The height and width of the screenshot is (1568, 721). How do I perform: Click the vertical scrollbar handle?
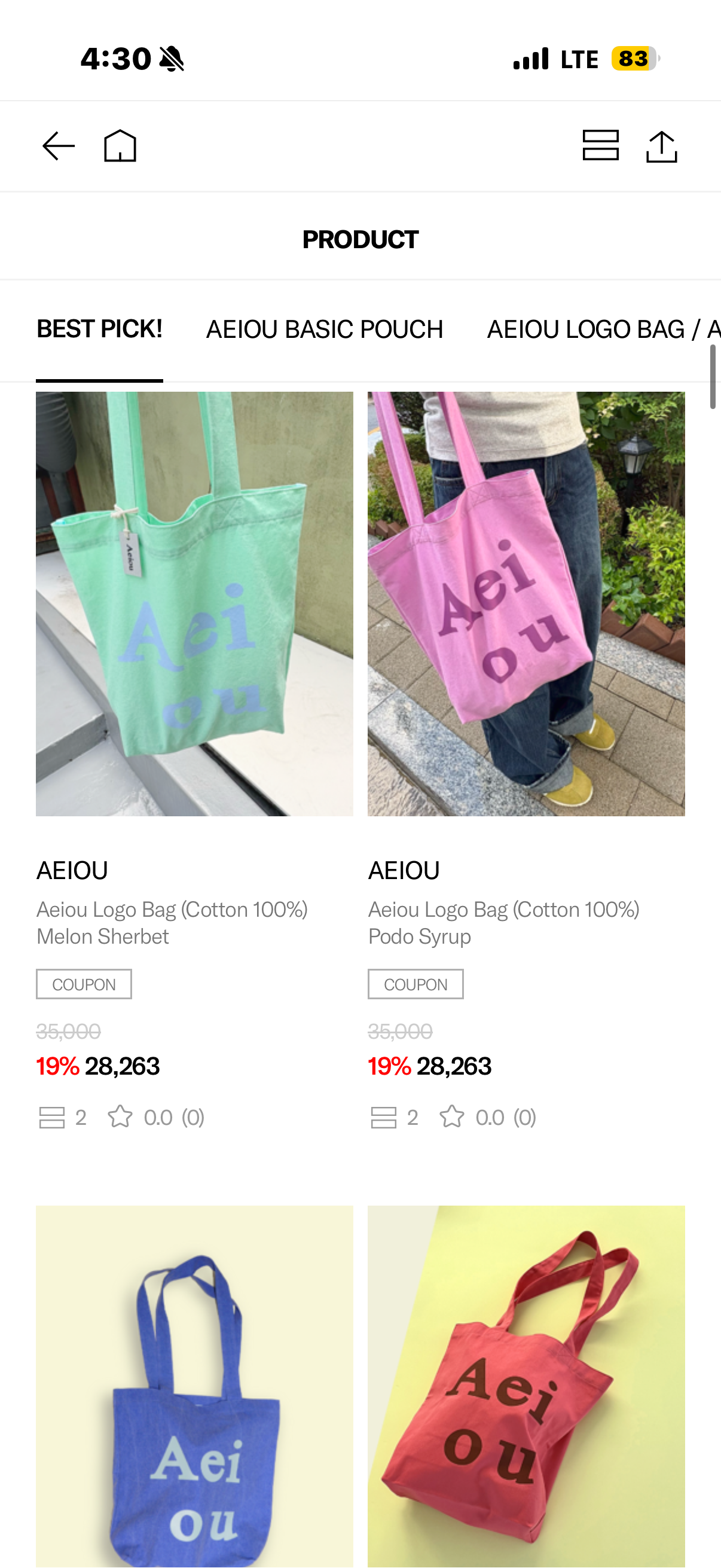coord(713,377)
